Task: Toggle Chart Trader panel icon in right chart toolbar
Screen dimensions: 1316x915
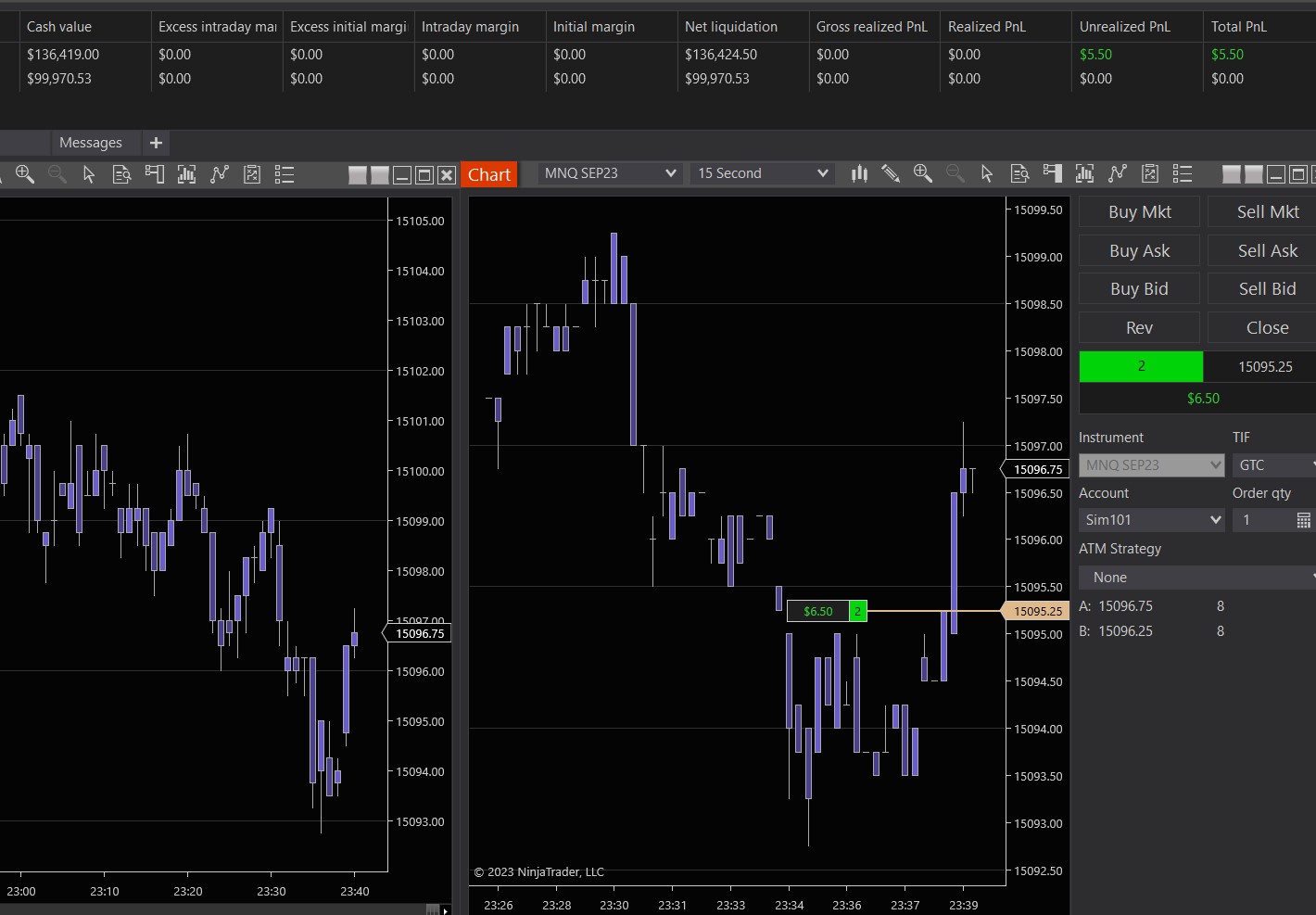Action: [1052, 173]
